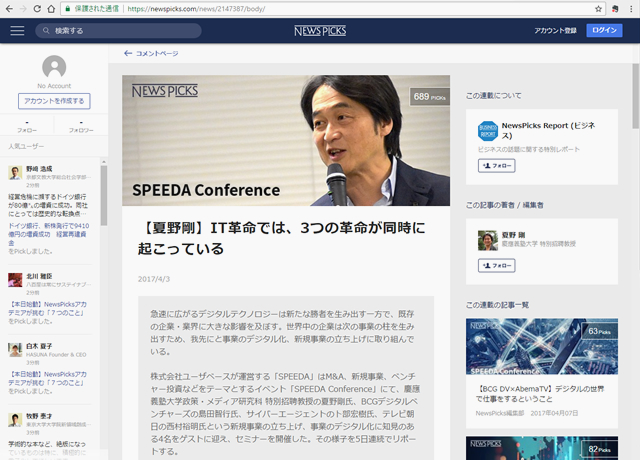This screenshot has height=460, width=640.
Task: Click the NewsPicks logo in top bar
Action: tap(319, 31)
